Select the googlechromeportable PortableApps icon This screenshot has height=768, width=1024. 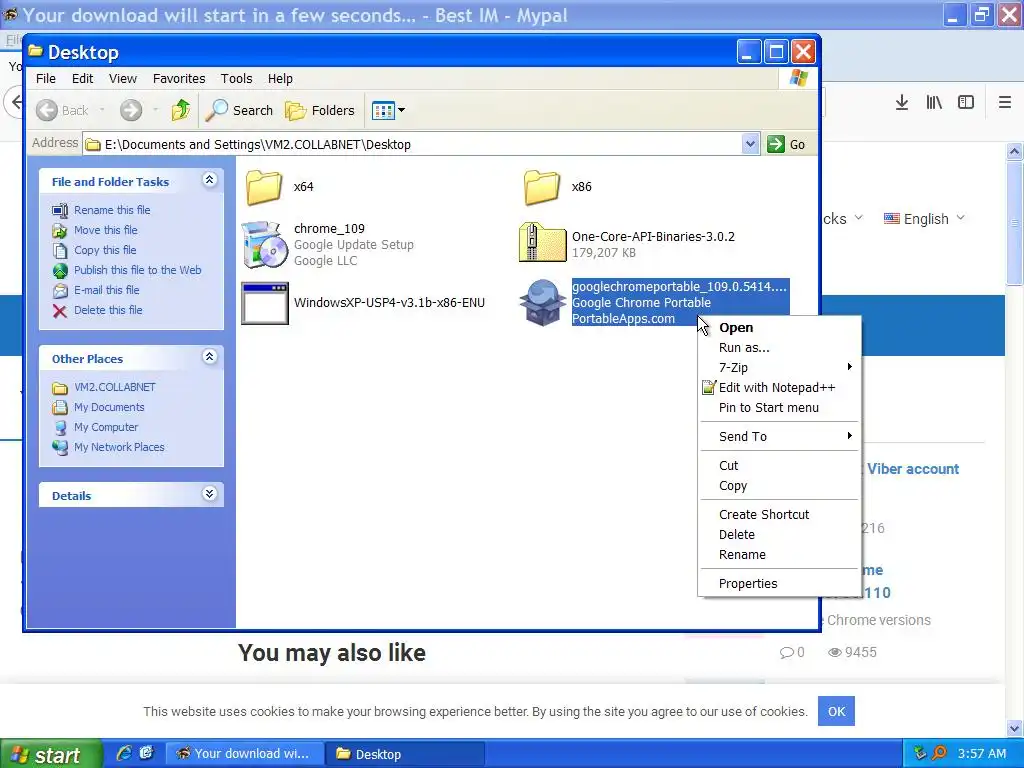click(542, 302)
